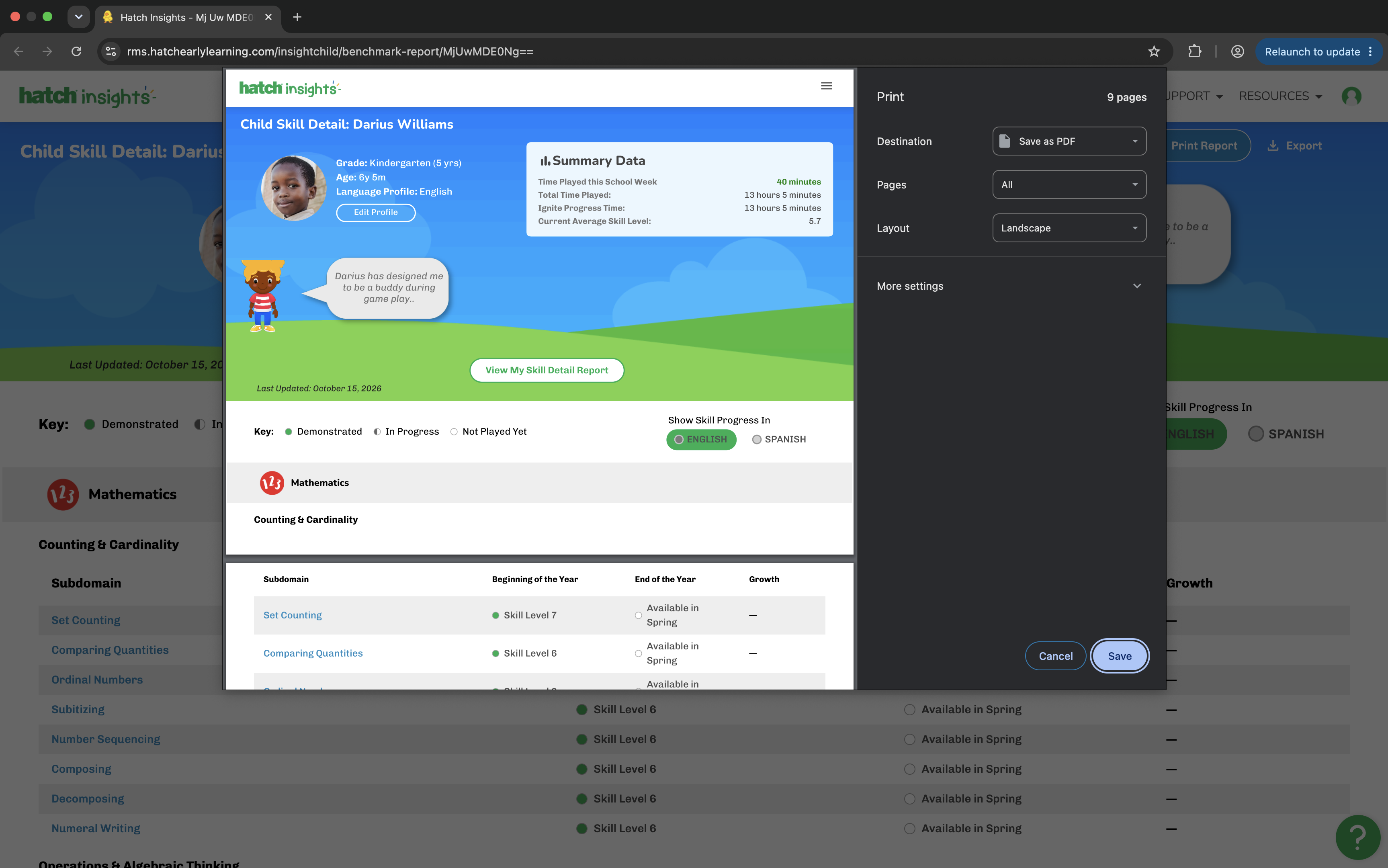Click Save button in print dialog
This screenshot has width=1388, height=868.
(1119, 656)
